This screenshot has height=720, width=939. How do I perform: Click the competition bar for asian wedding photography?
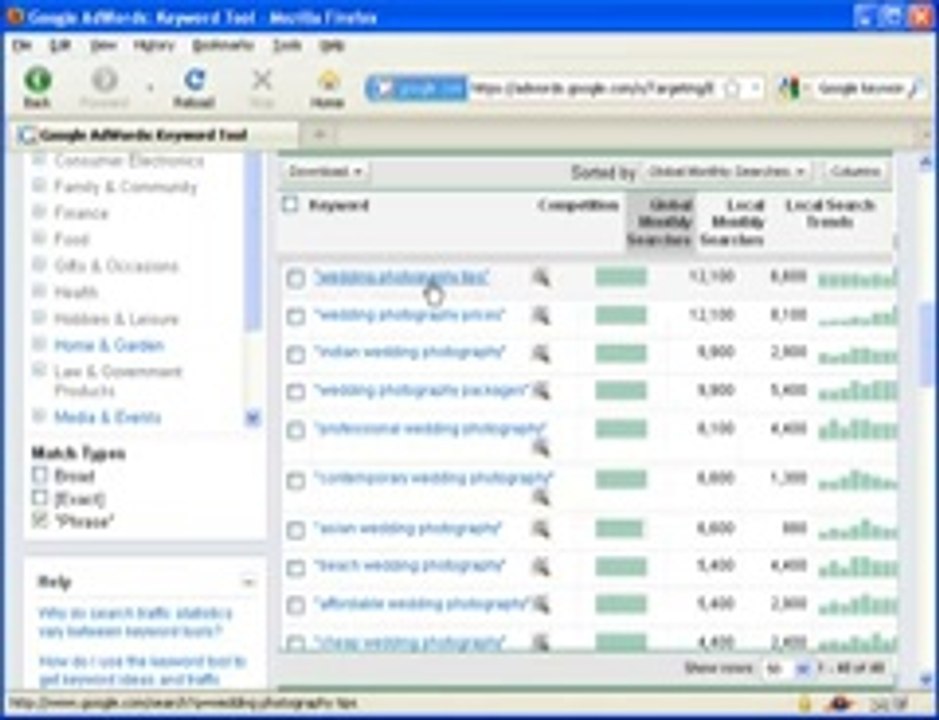pyautogui.click(x=619, y=529)
